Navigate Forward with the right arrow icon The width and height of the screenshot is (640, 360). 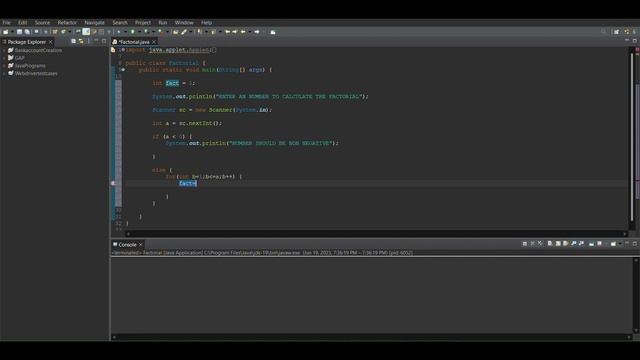coord(257,32)
